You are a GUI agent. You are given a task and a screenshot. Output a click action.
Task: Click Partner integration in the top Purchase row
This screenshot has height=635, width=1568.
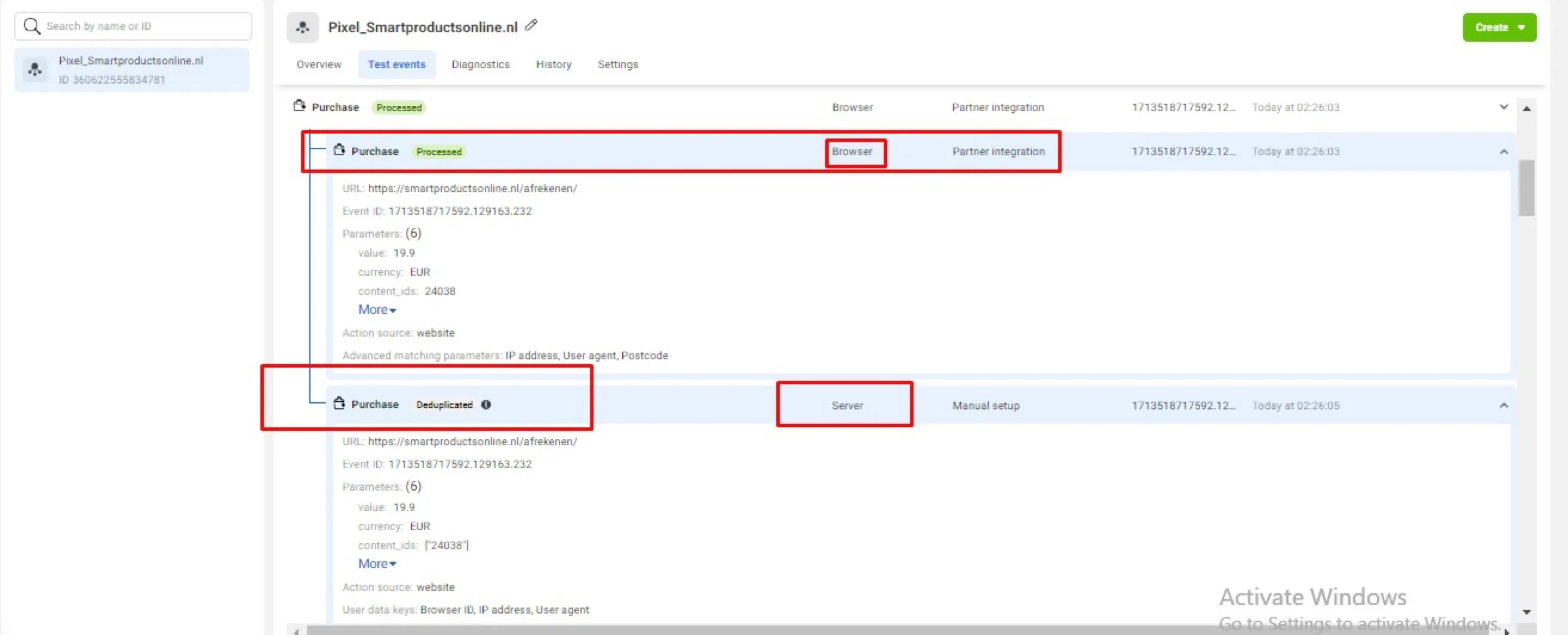pos(998,107)
